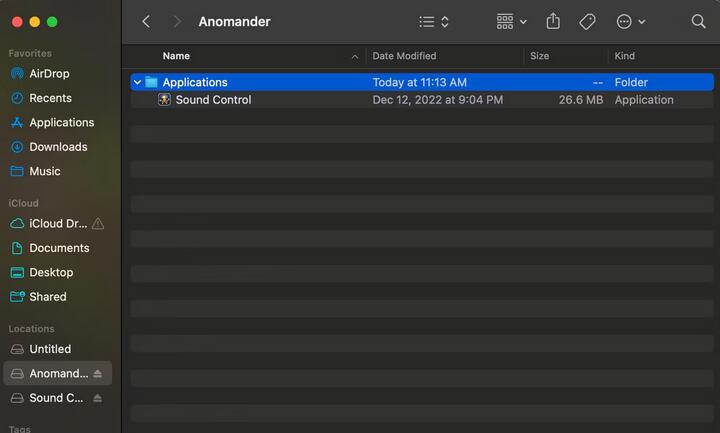Click the 'Sound Control' file name

click(x=214, y=100)
